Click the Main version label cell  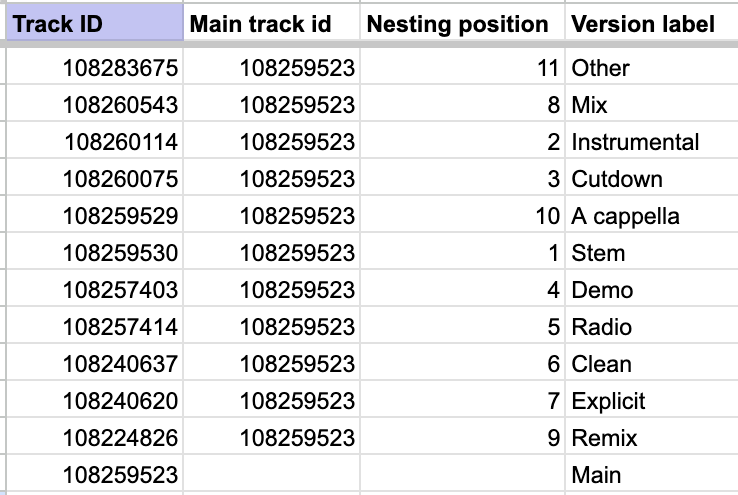coord(651,473)
